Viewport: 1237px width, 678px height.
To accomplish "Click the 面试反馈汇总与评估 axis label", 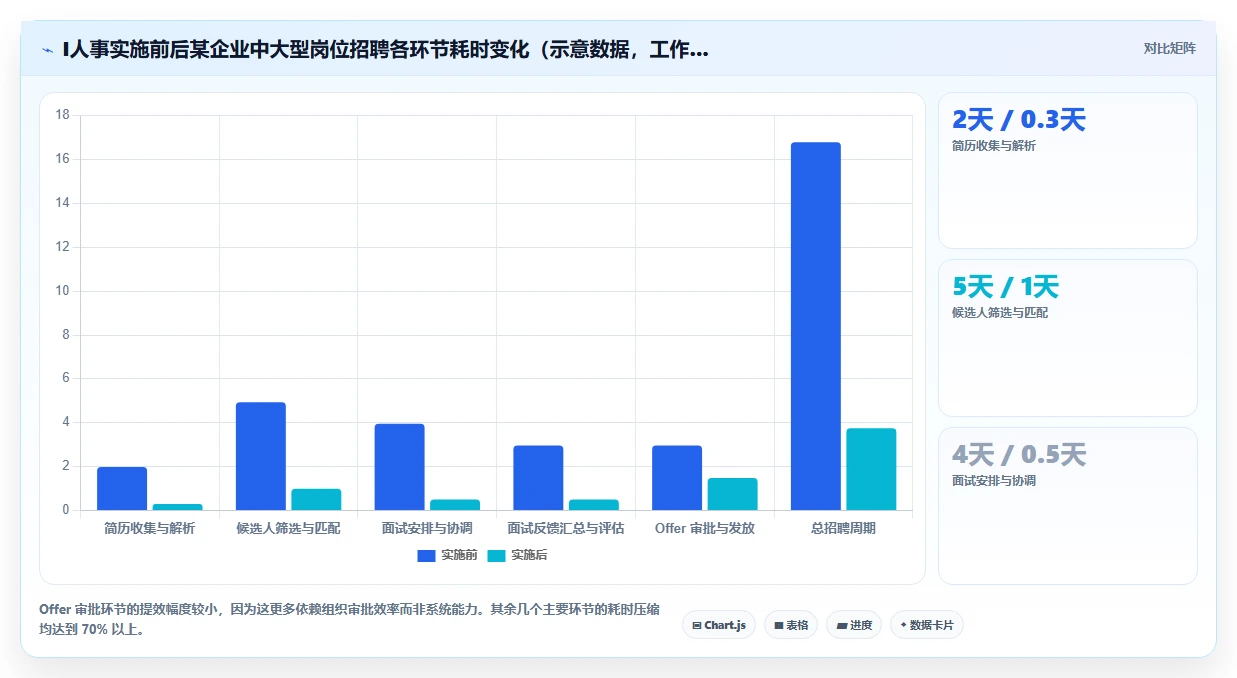I will 566,528.
